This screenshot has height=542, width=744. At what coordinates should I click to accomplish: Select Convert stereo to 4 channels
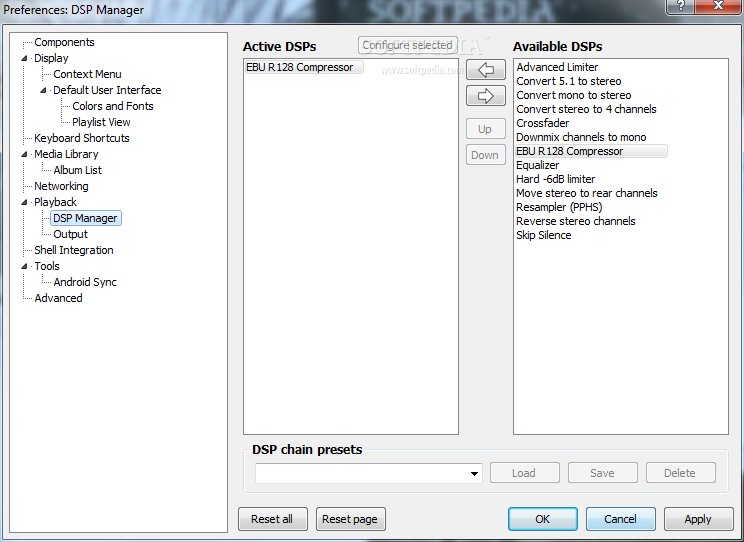click(x=586, y=109)
